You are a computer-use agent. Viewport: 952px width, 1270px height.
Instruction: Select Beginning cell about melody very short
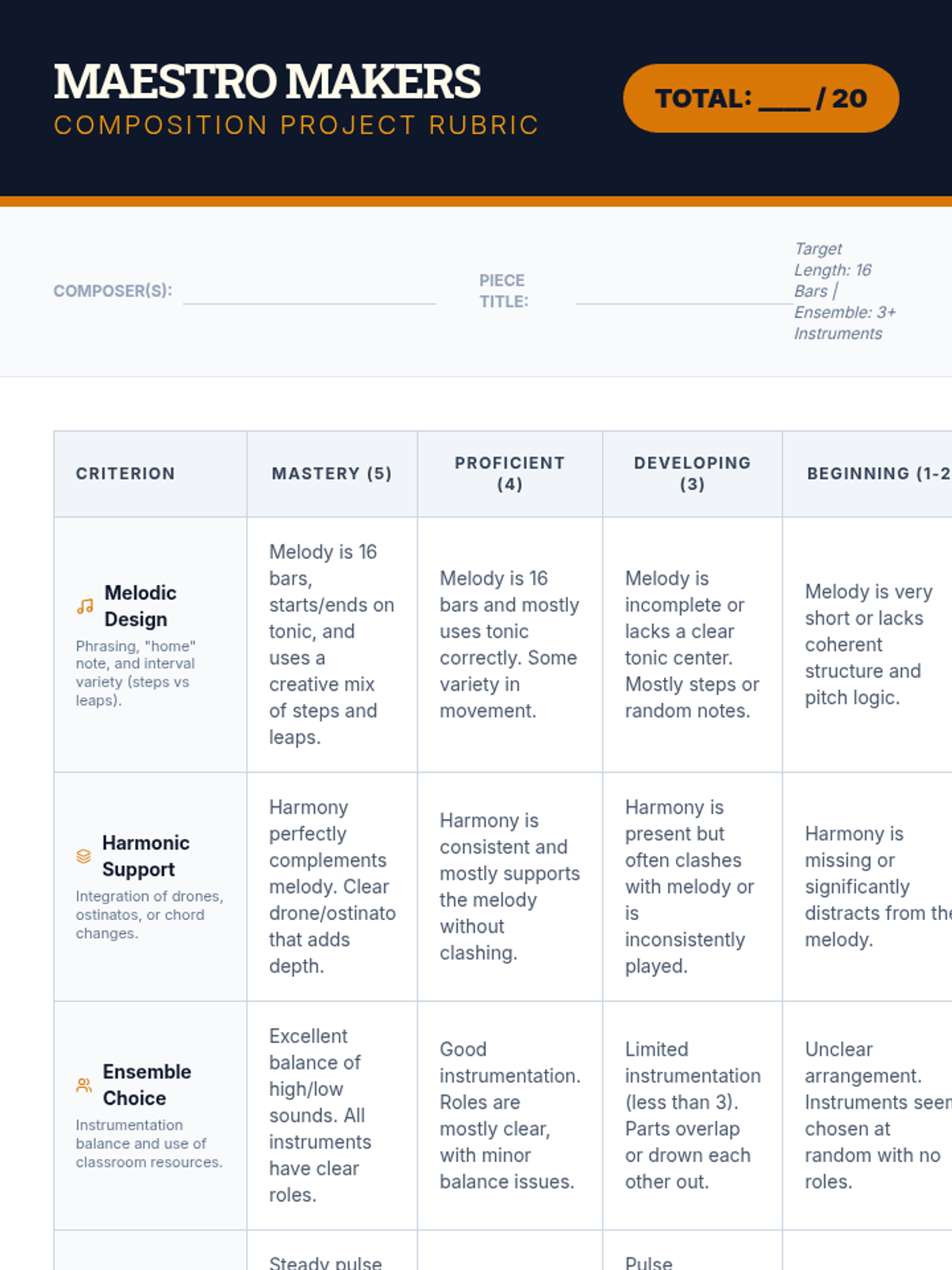pyautogui.click(x=868, y=645)
